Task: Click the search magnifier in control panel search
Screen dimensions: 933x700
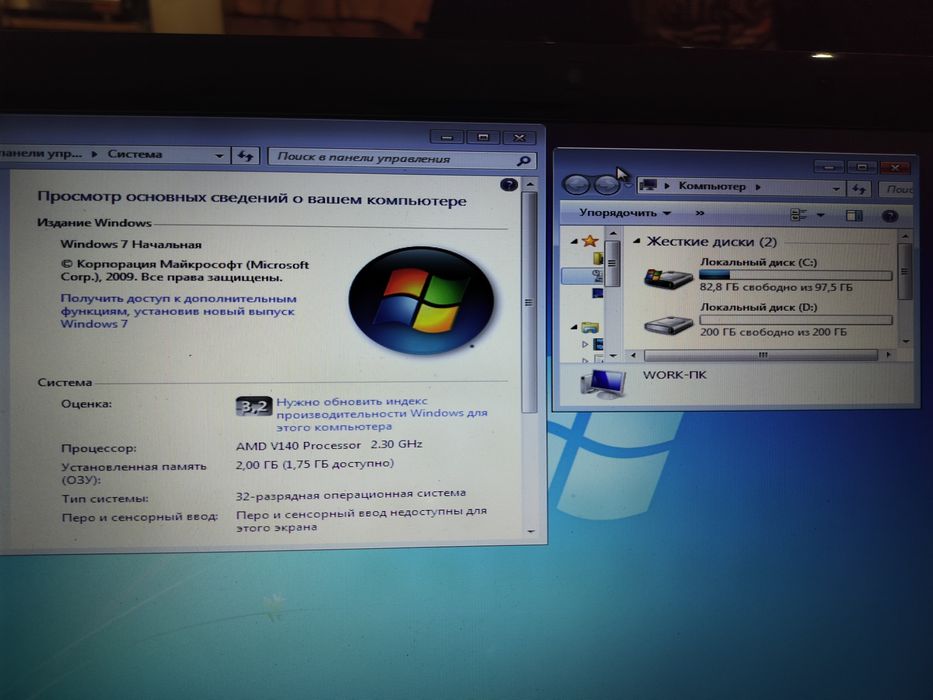Action: pos(524,161)
